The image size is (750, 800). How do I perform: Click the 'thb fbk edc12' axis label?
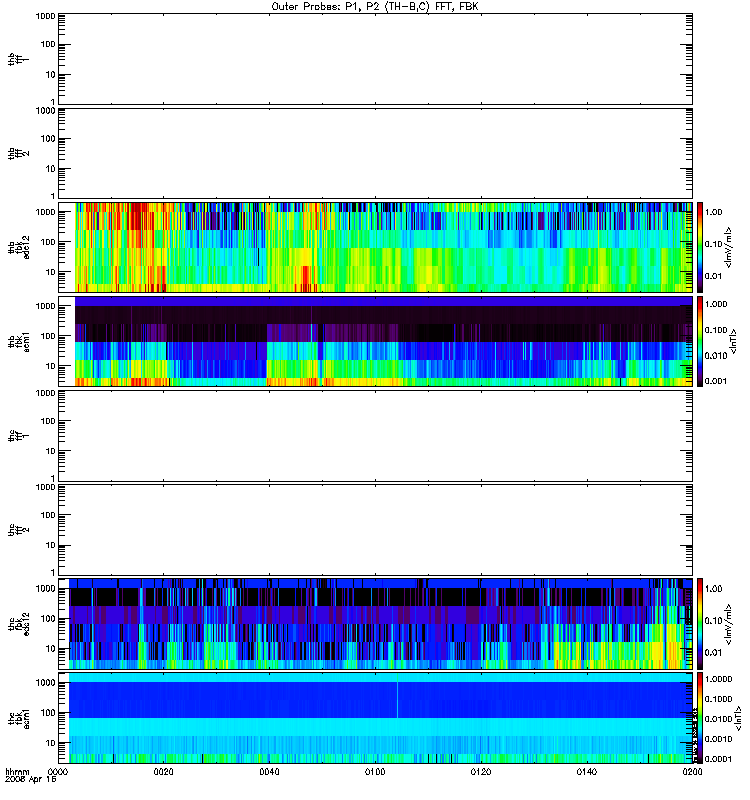pos(18,247)
